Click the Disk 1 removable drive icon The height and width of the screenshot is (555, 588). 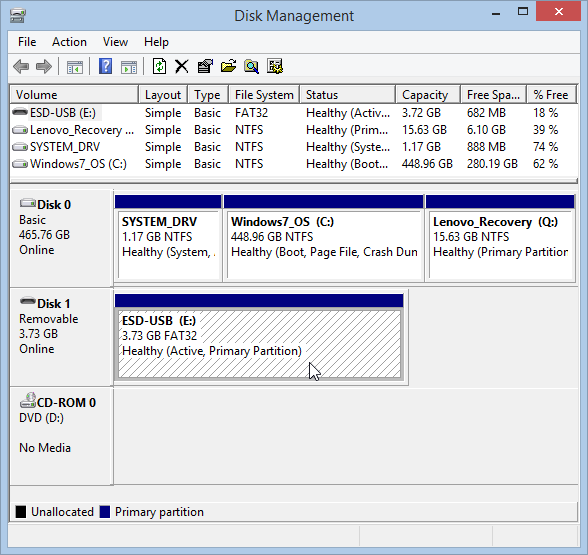coord(28,302)
